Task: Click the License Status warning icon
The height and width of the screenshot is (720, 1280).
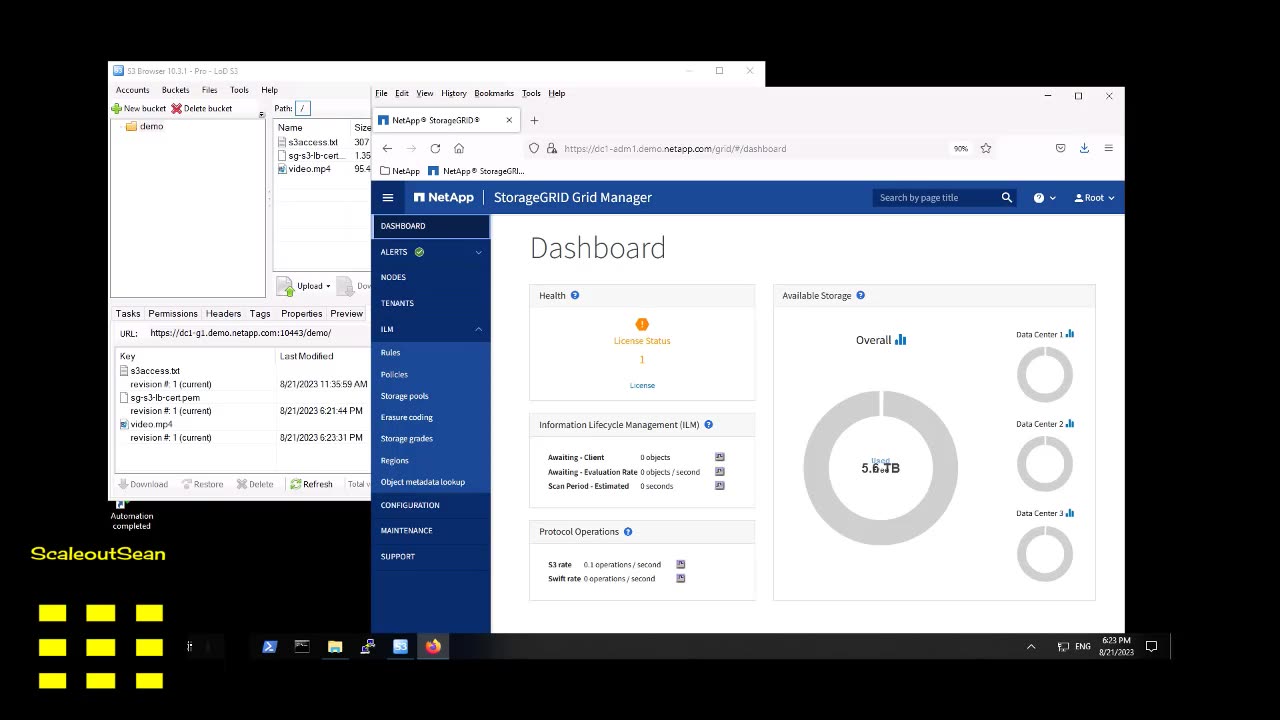Action: pos(642,325)
